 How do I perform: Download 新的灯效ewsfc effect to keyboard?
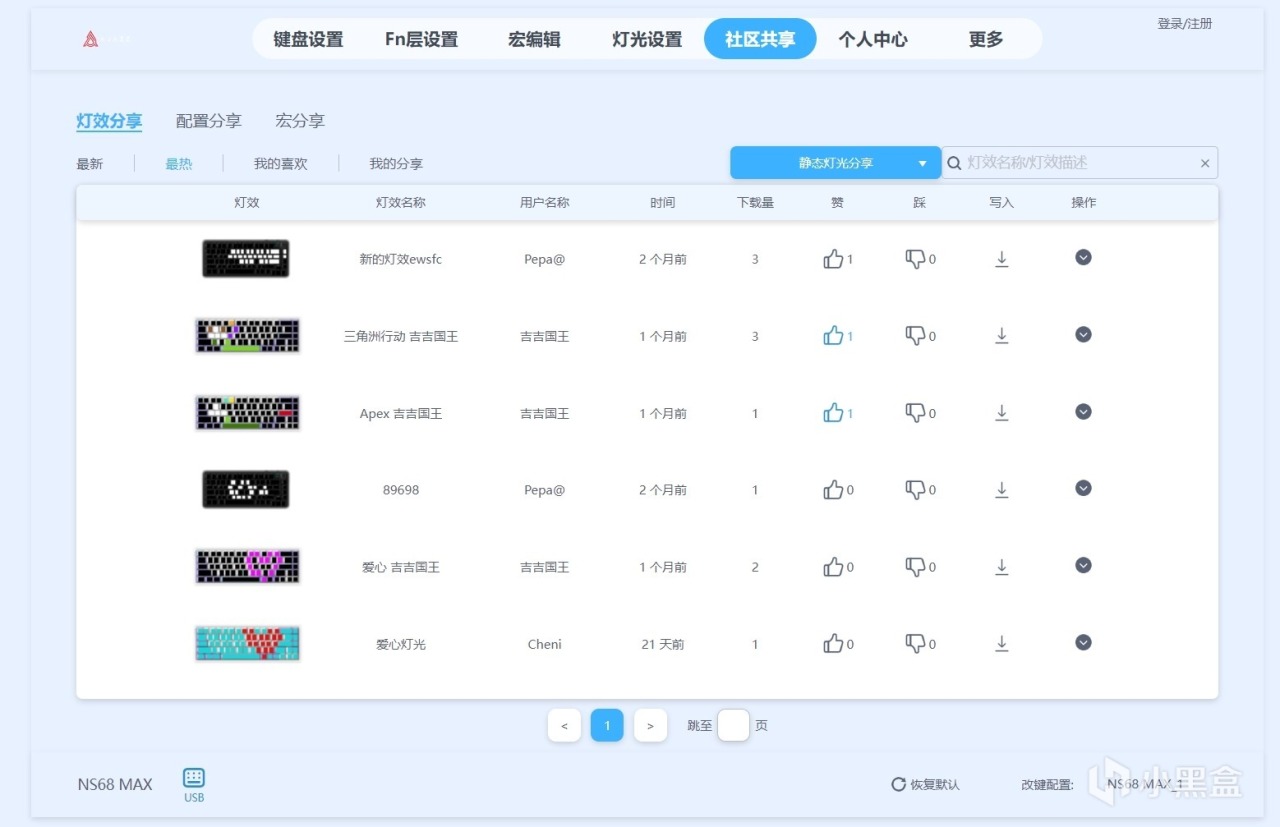(x=1001, y=259)
